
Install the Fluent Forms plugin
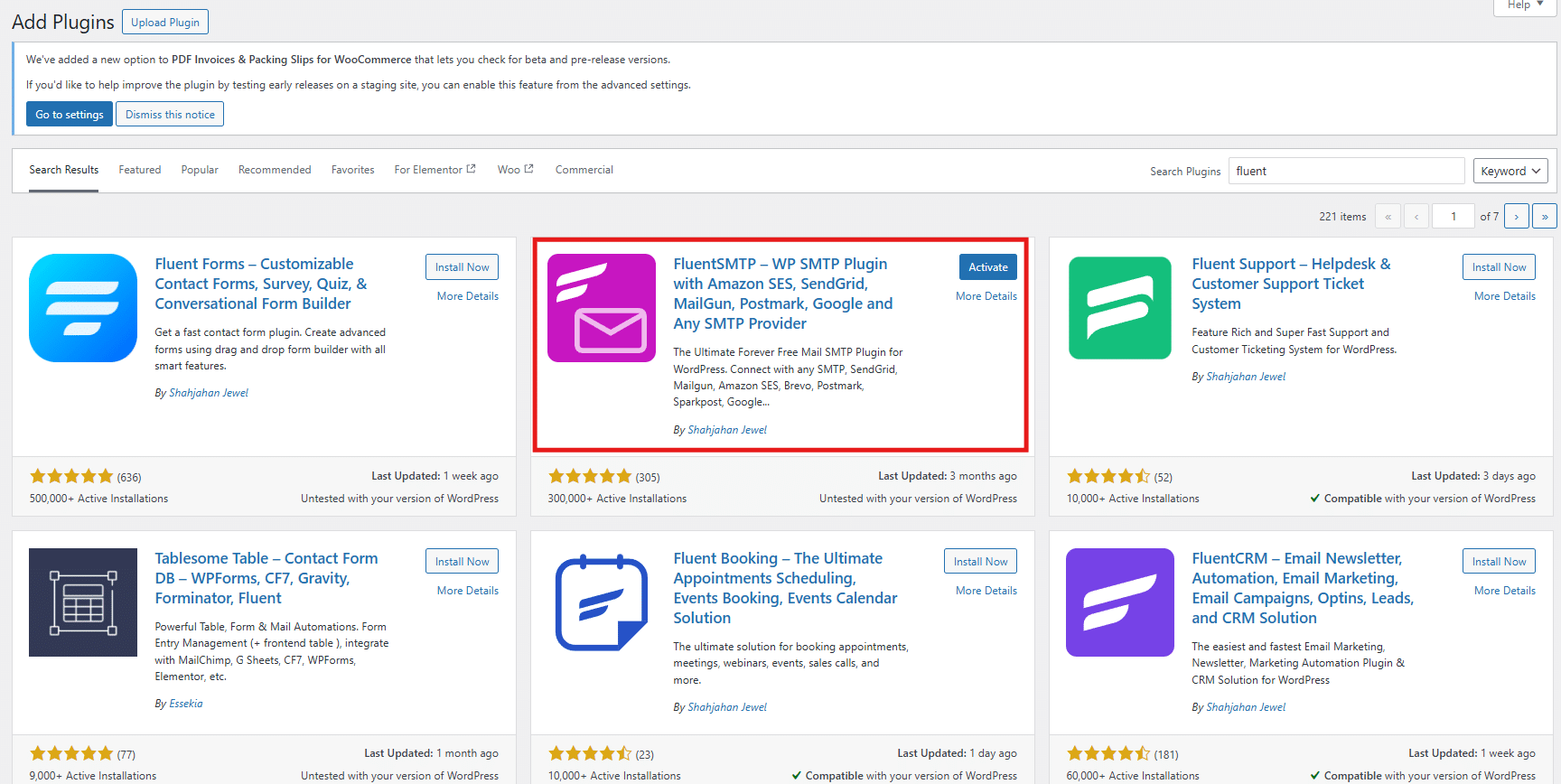click(x=462, y=267)
